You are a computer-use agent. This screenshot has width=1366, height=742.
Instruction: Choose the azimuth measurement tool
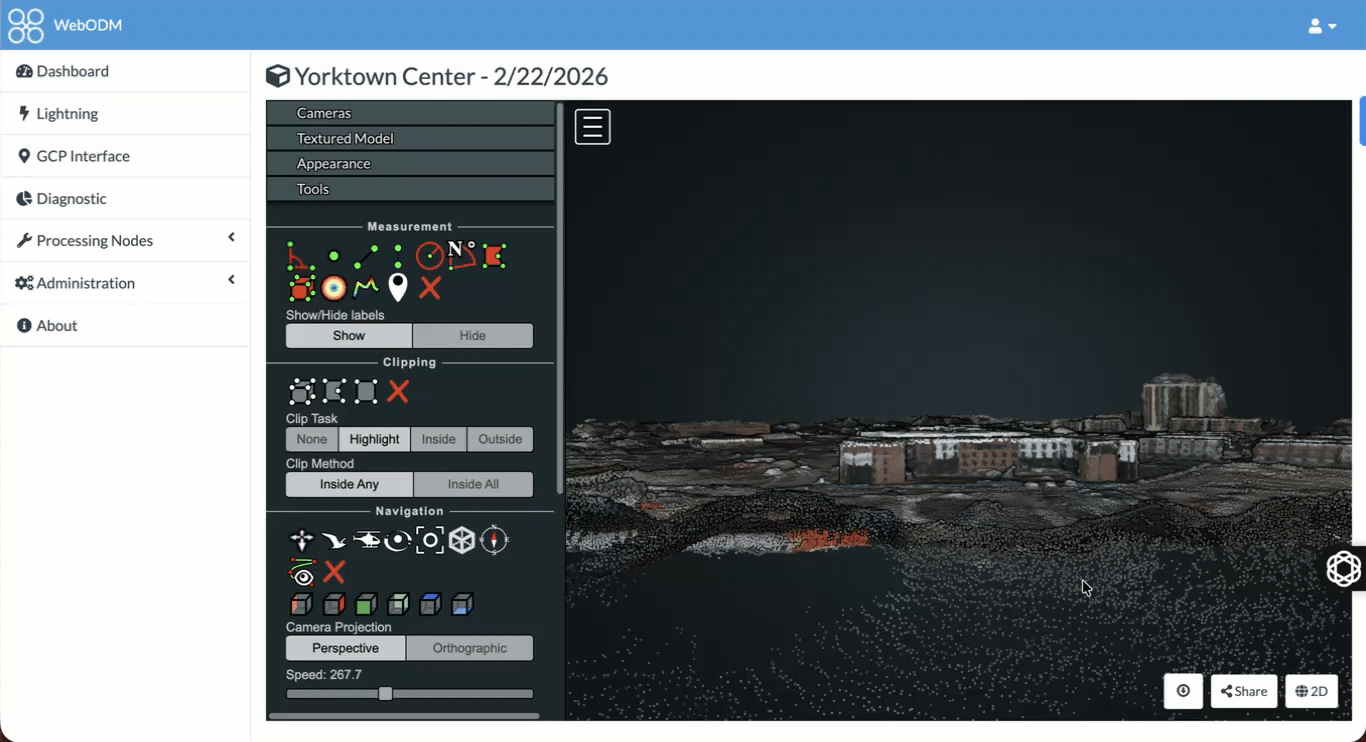coord(461,256)
